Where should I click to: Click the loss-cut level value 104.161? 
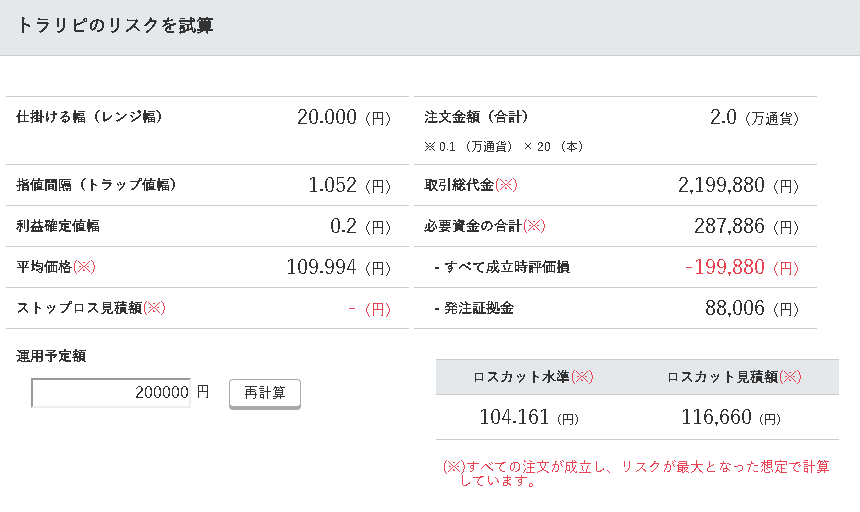pyautogui.click(x=514, y=417)
